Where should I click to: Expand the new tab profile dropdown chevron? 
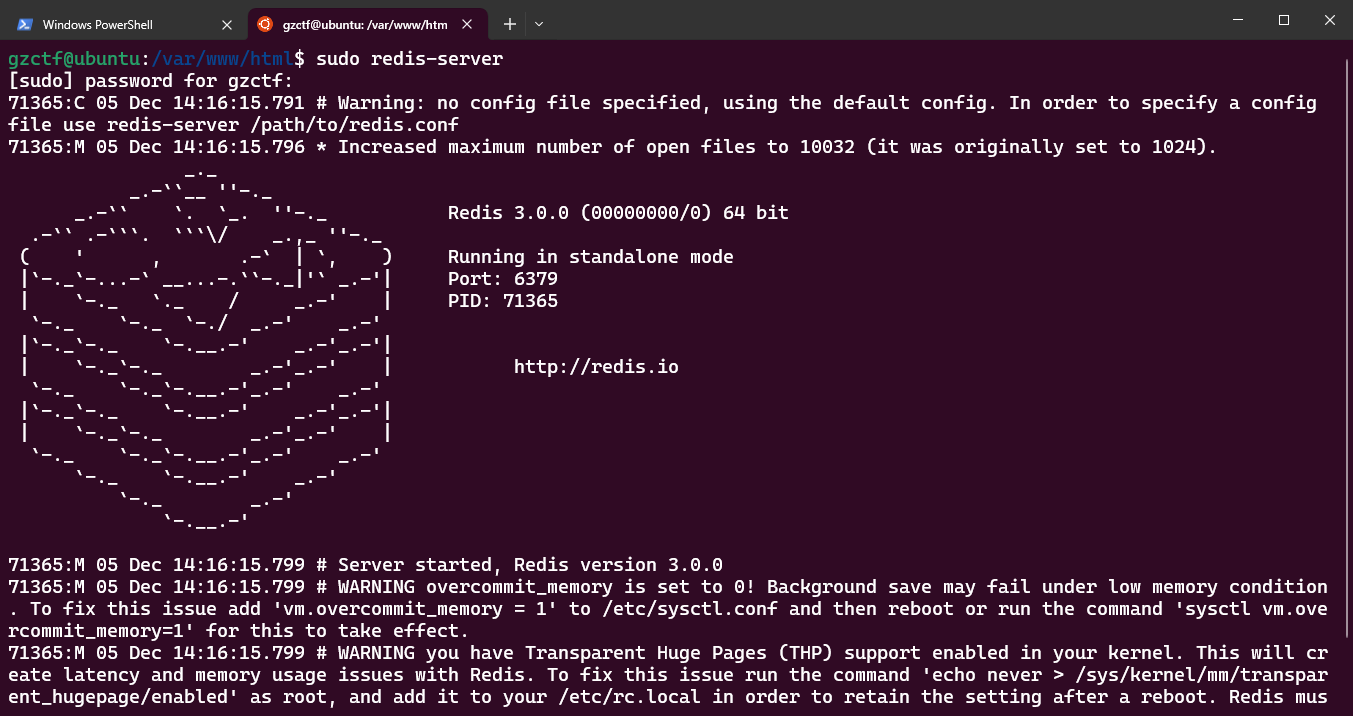(539, 24)
